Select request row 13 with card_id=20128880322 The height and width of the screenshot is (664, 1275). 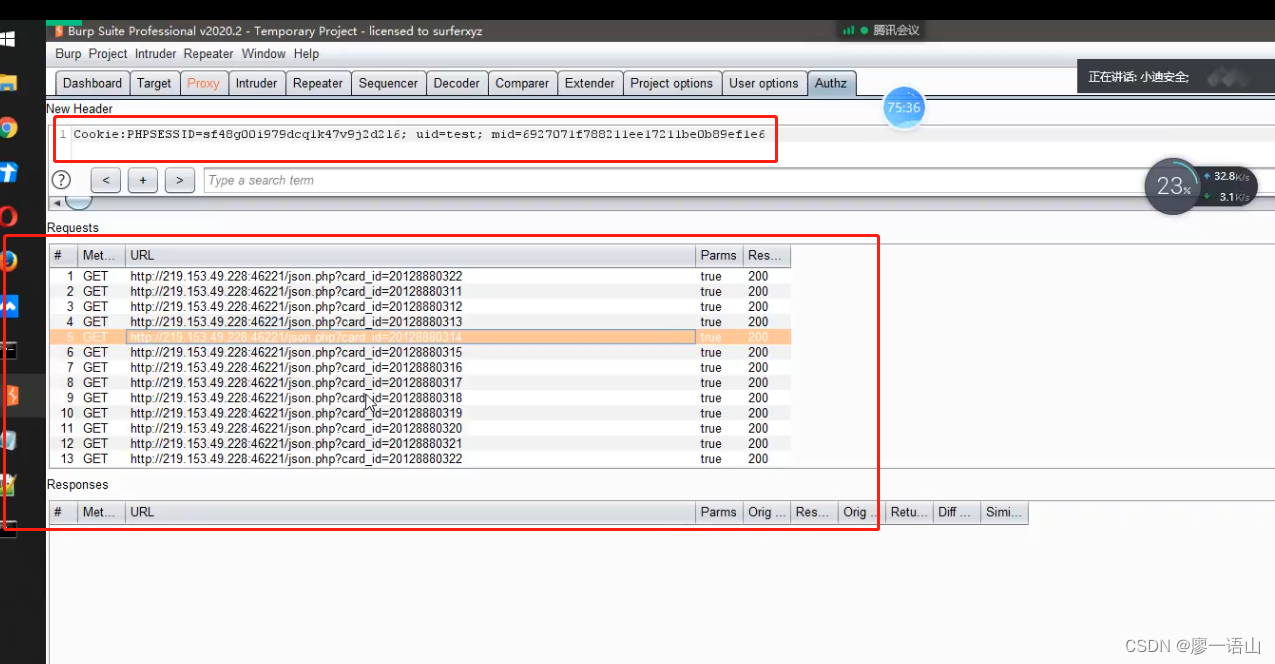click(x=420, y=459)
